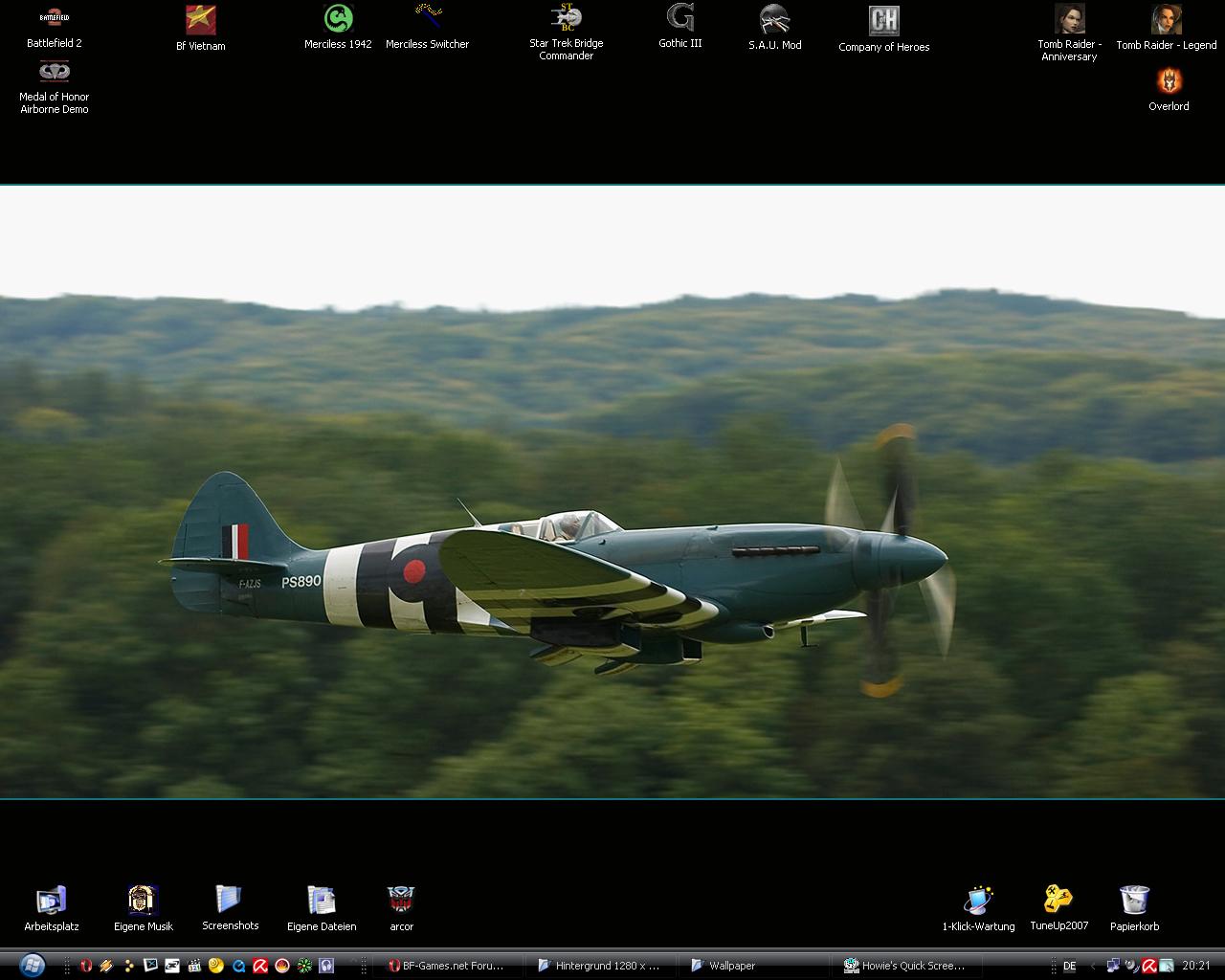Viewport: 1225px width, 980px height.
Task: Open the Battlefield 2 desktop shortcut
Action: point(54,18)
